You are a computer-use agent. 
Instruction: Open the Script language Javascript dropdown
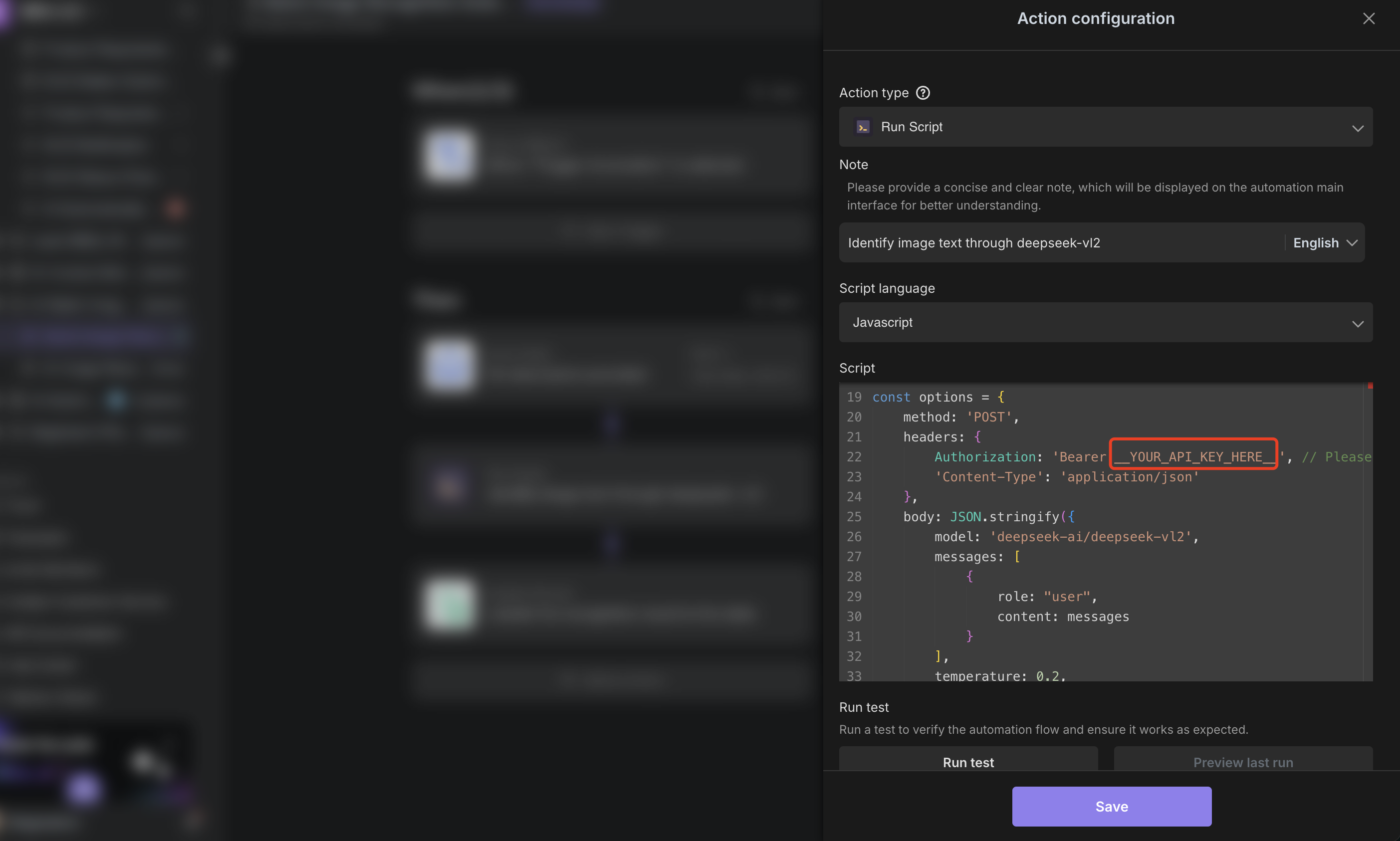click(1105, 322)
